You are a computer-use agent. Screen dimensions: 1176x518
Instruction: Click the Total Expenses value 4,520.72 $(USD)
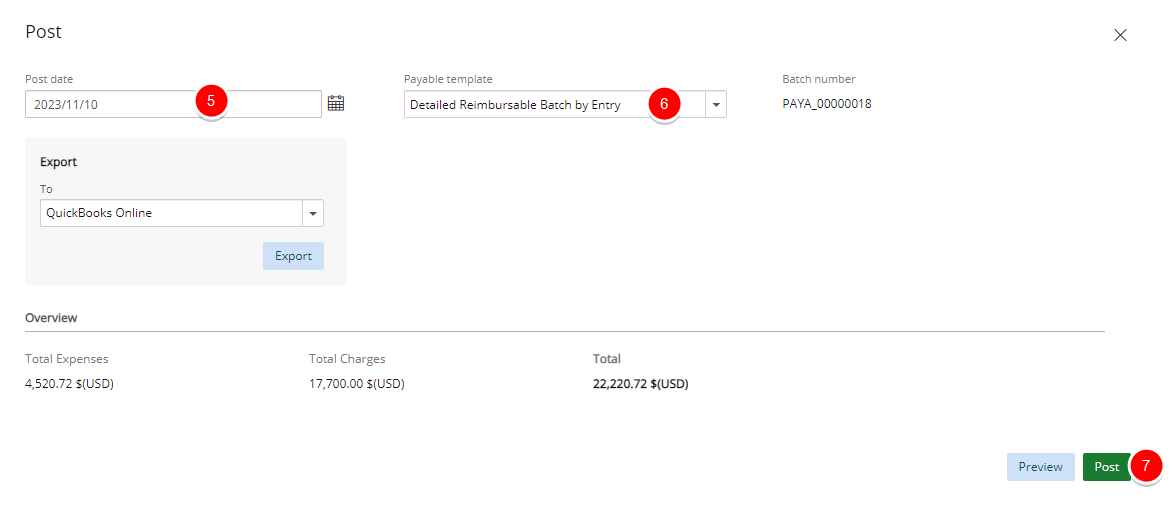coord(69,384)
